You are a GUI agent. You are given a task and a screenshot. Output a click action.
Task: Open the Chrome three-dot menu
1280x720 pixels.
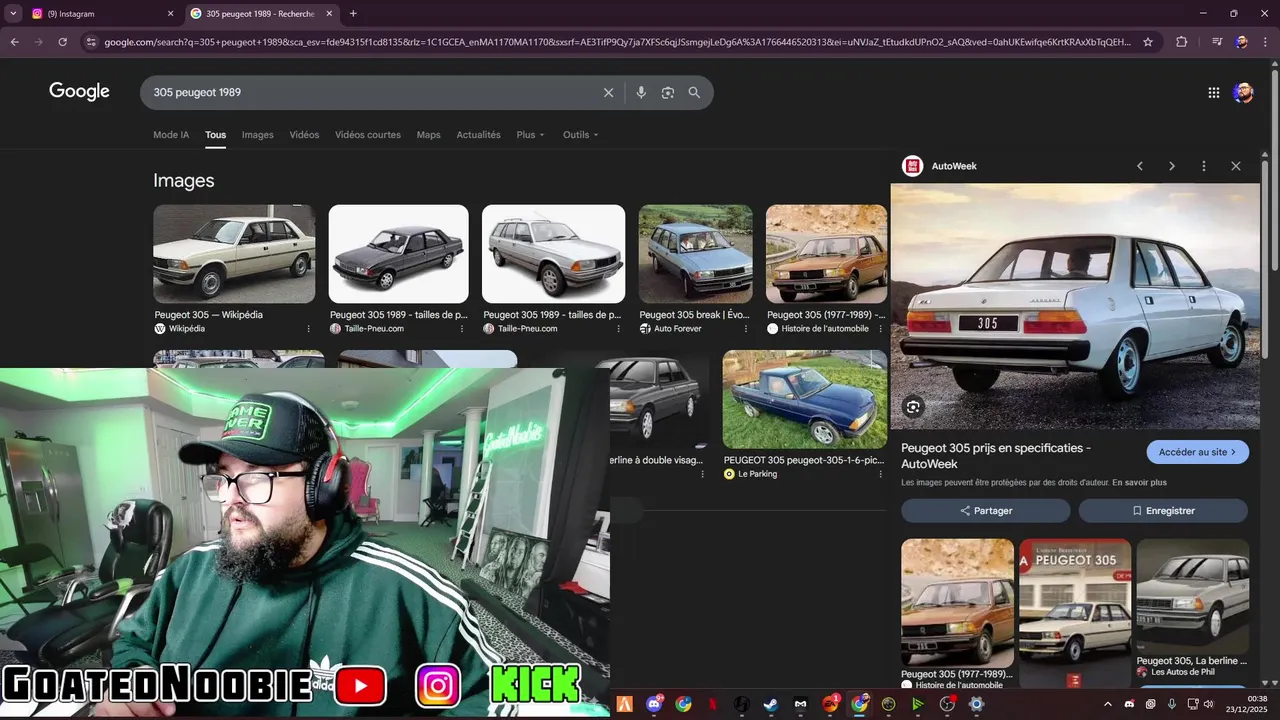click(1266, 42)
